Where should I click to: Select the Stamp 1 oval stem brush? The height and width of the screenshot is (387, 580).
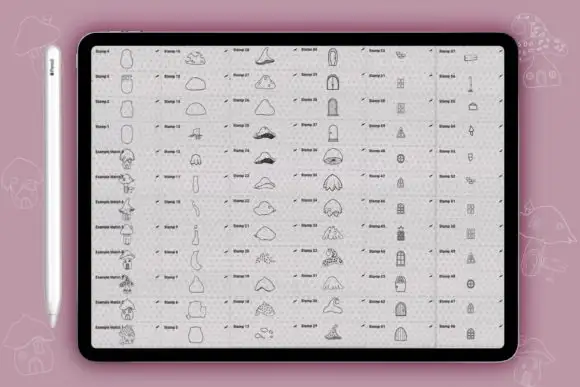click(127, 134)
